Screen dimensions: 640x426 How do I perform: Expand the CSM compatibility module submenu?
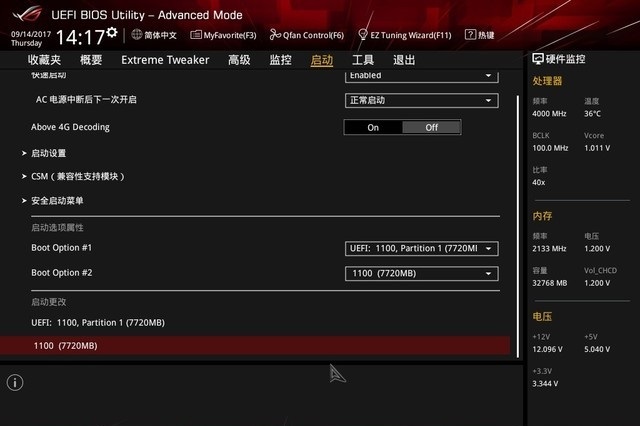[78, 176]
